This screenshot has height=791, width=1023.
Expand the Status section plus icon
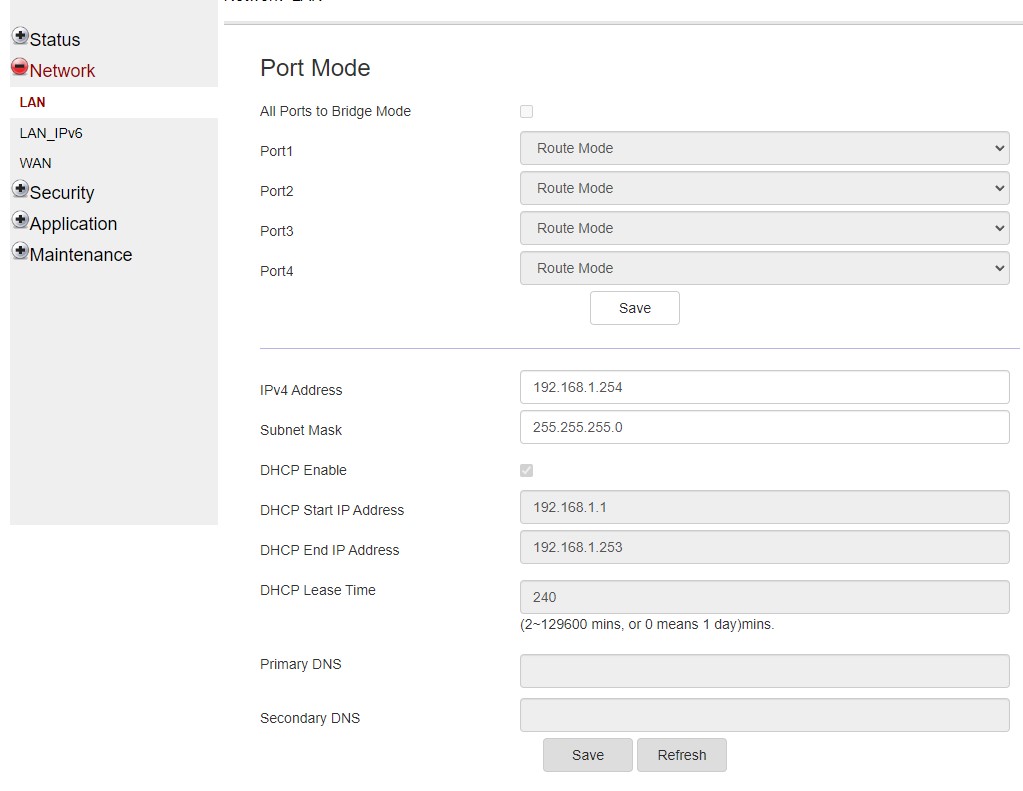[20, 36]
